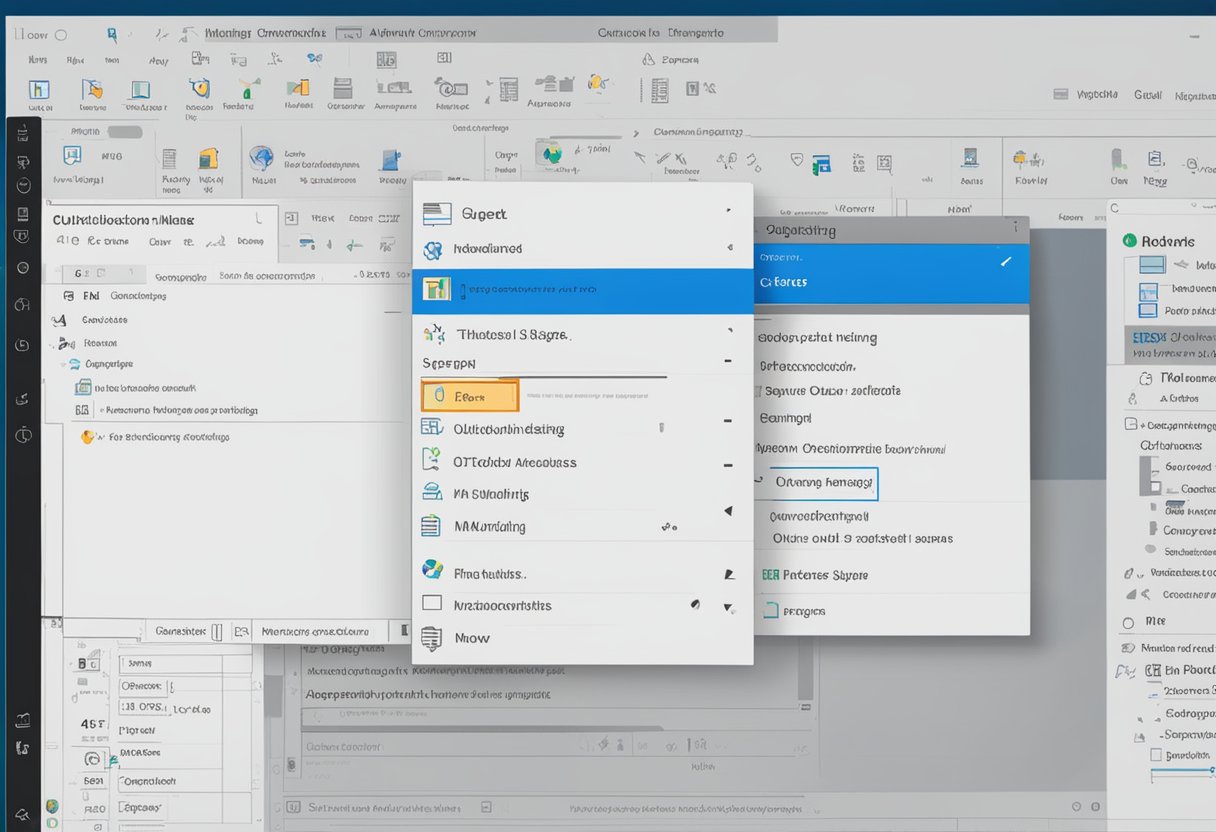Click the icon beside the Gigert menu entry
The image size is (1216, 832).
click(x=437, y=214)
